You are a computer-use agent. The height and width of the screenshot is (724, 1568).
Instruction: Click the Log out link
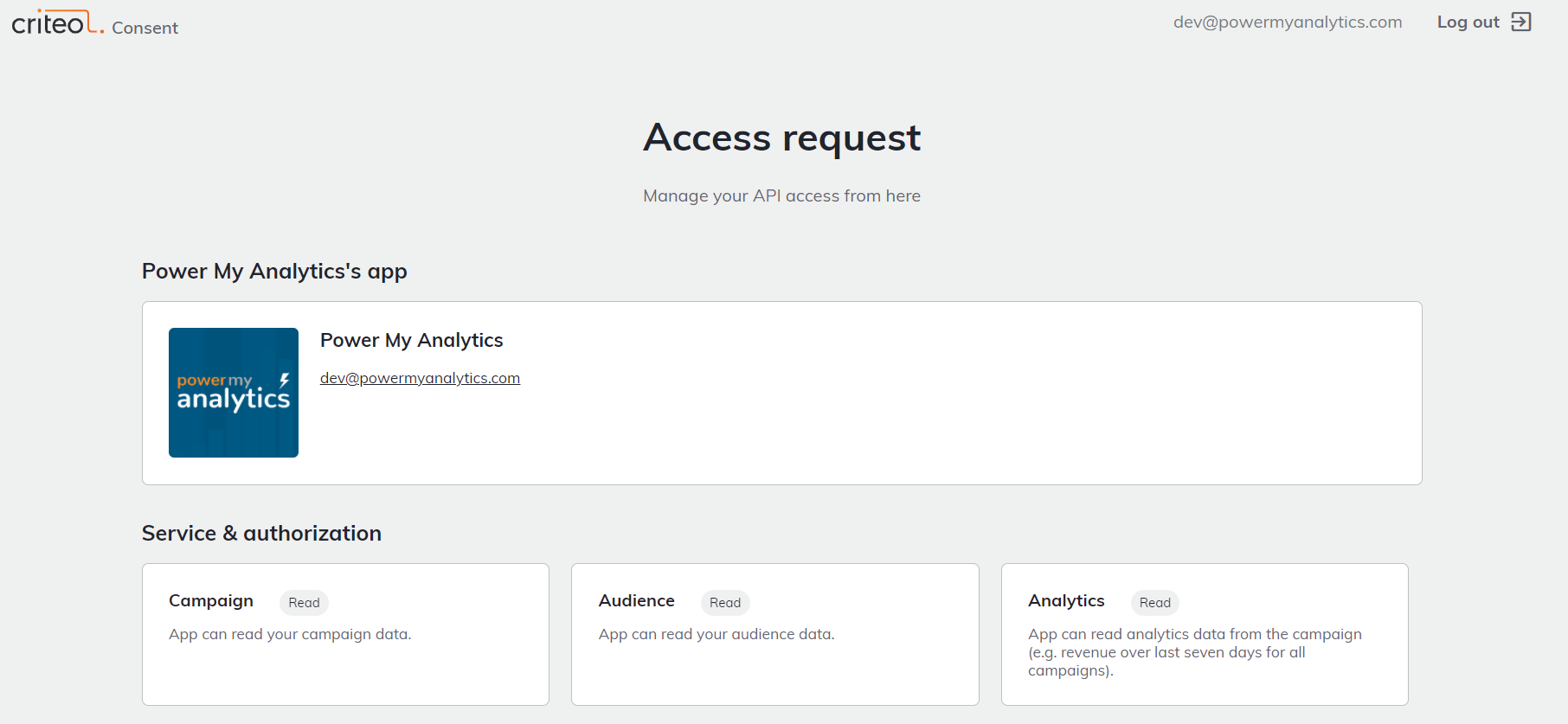pyautogui.click(x=1468, y=22)
